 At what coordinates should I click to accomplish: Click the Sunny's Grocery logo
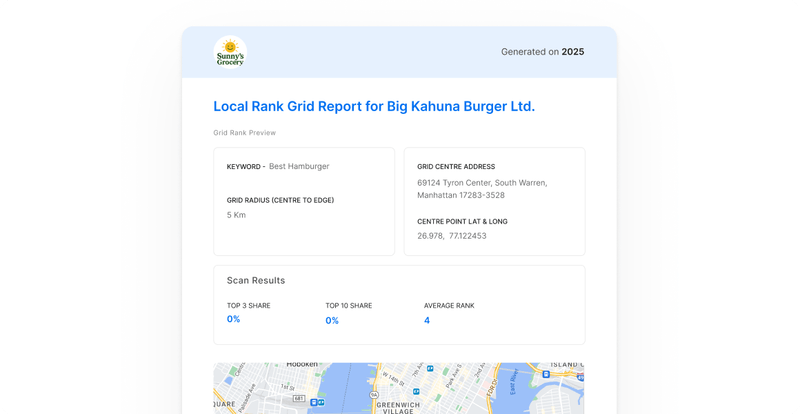[230, 52]
